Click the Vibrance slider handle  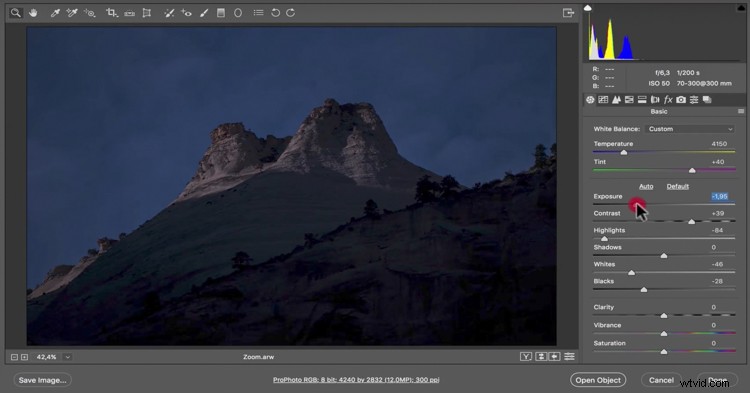coord(664,334)
